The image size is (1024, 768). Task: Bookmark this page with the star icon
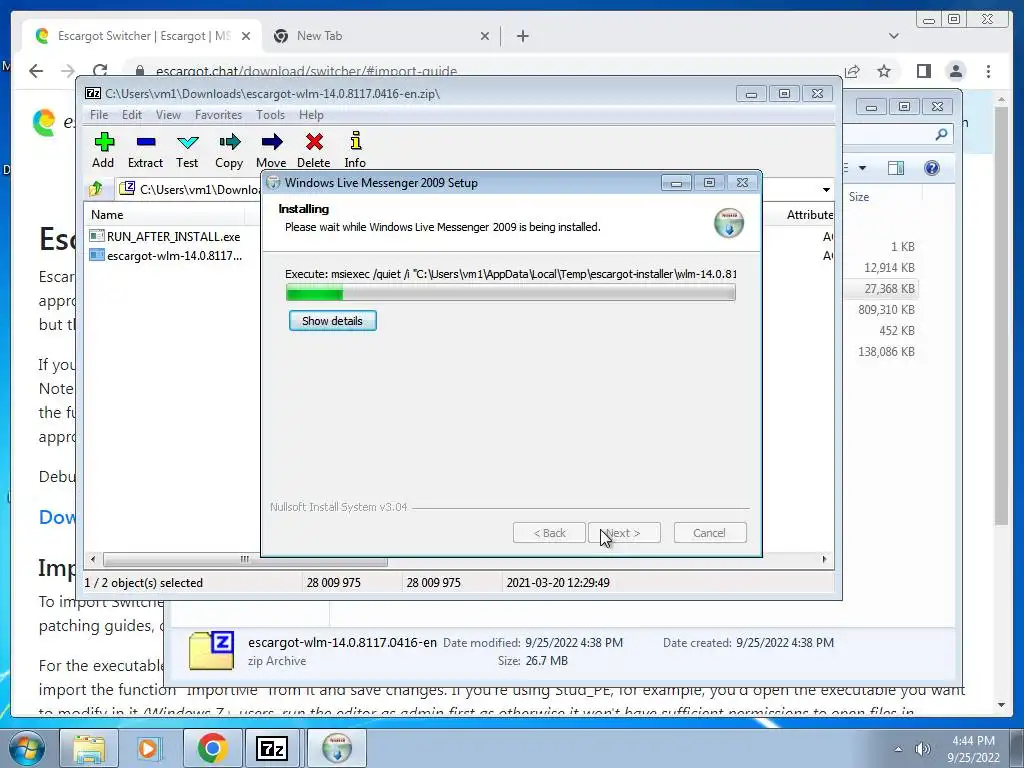click(884, 71)
